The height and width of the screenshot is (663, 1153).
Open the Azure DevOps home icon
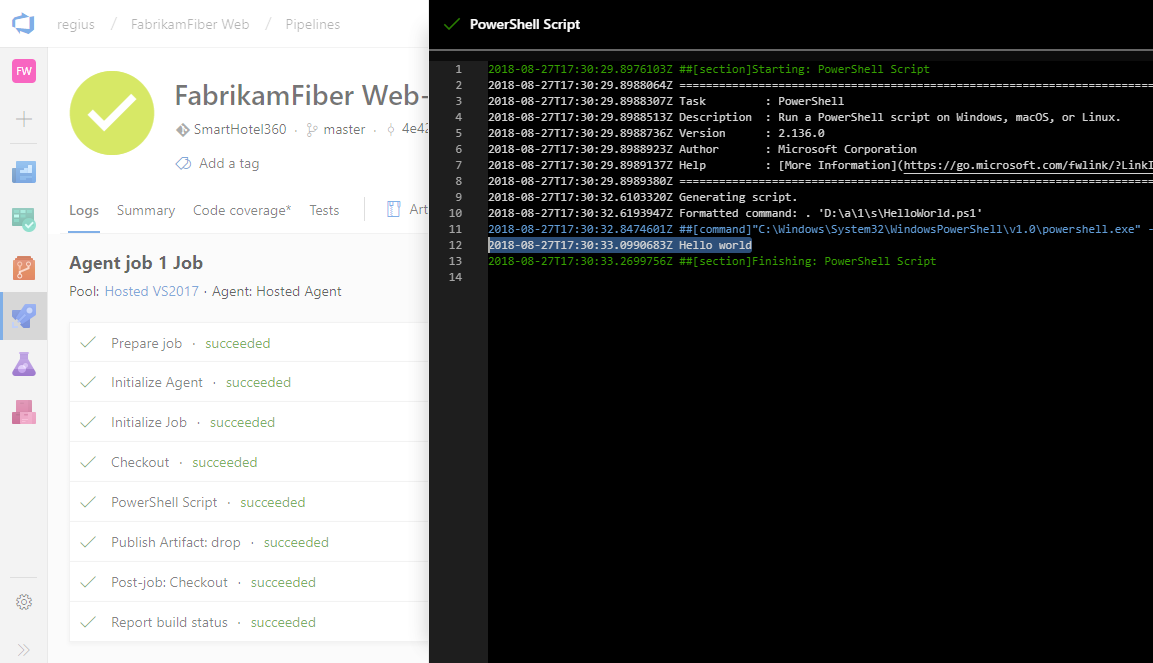click(x=23, y=22)
